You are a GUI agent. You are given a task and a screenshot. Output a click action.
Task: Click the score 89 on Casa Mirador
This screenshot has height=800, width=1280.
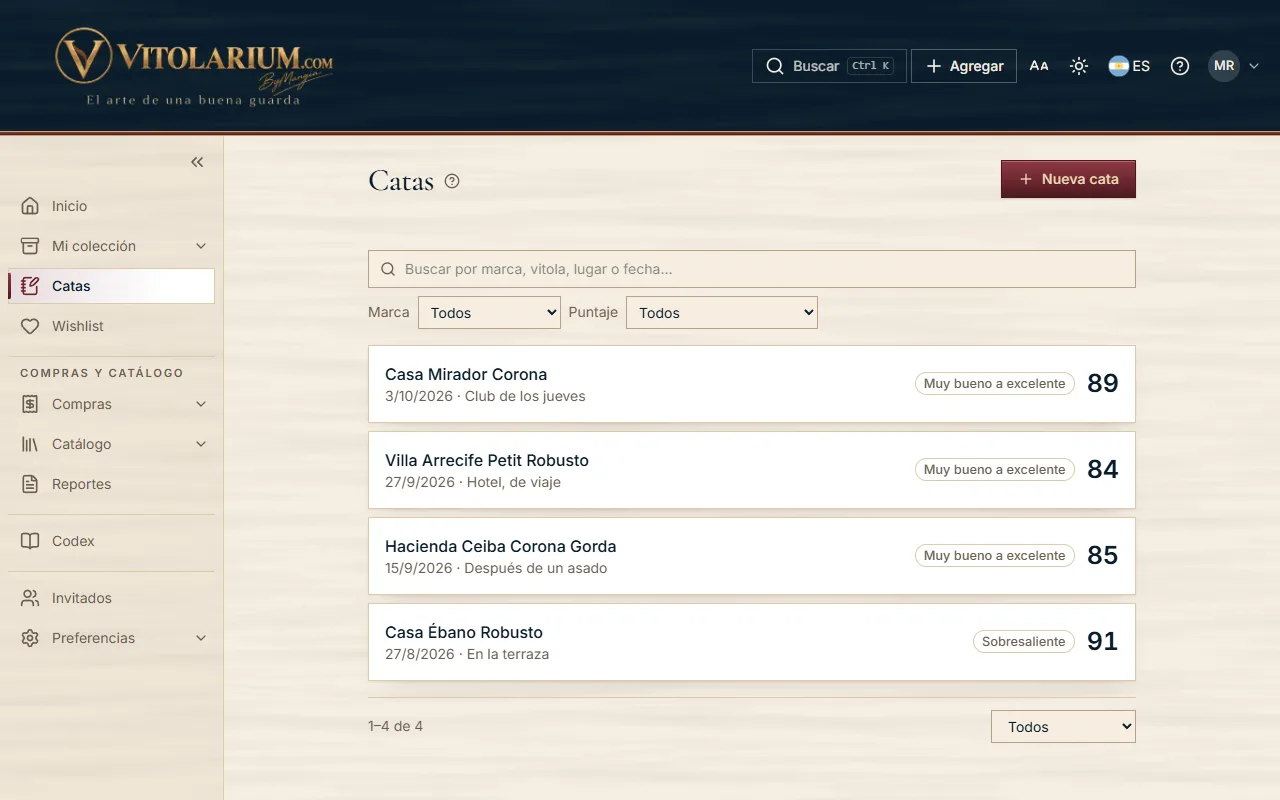click(x=1102, y=384)
